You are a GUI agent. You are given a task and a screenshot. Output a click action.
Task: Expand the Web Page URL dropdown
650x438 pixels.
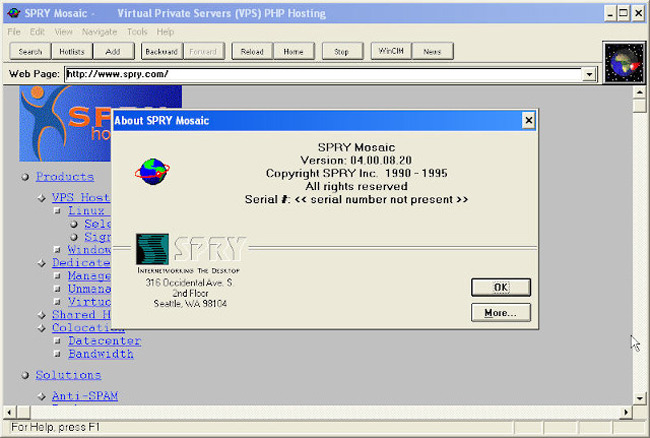click(x=589, y=75)
